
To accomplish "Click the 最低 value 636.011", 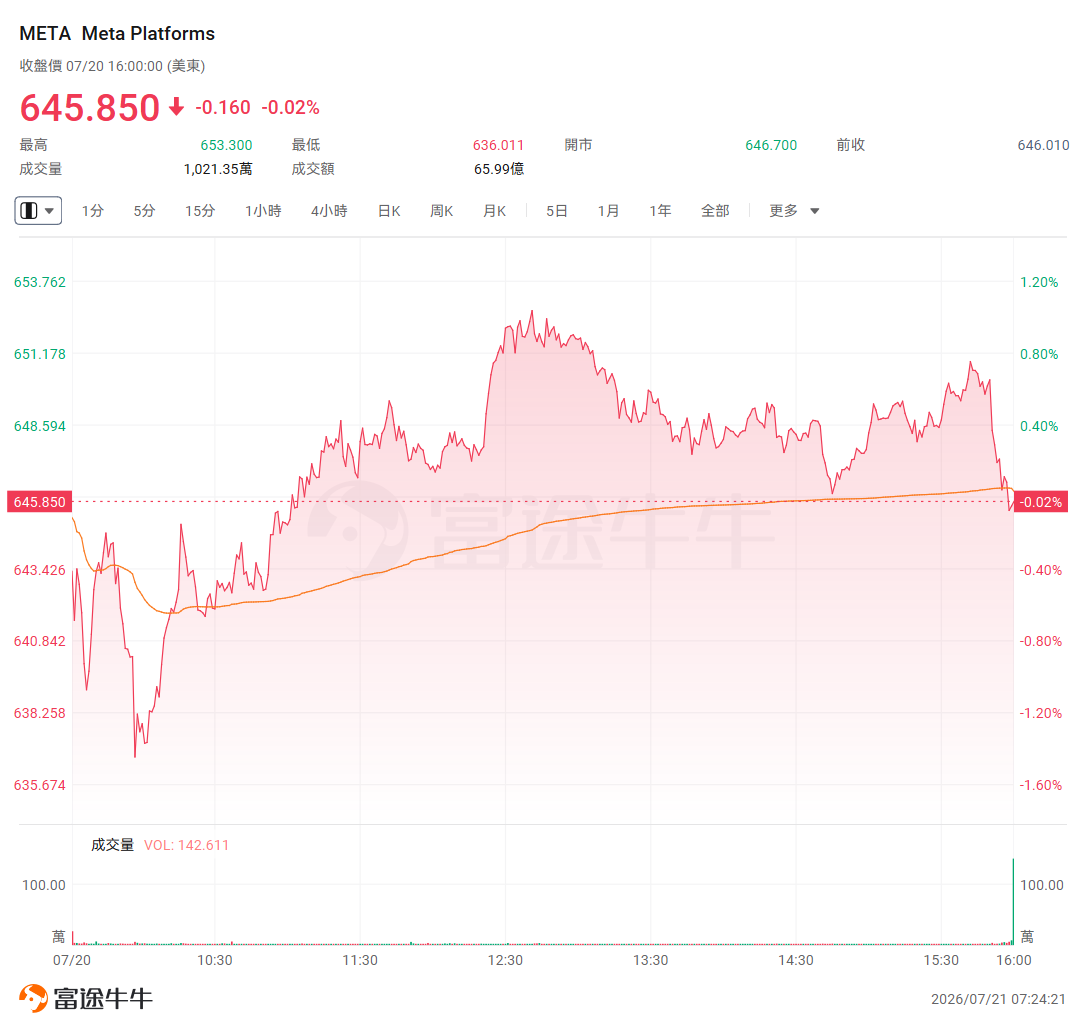I will click(498, 145).
